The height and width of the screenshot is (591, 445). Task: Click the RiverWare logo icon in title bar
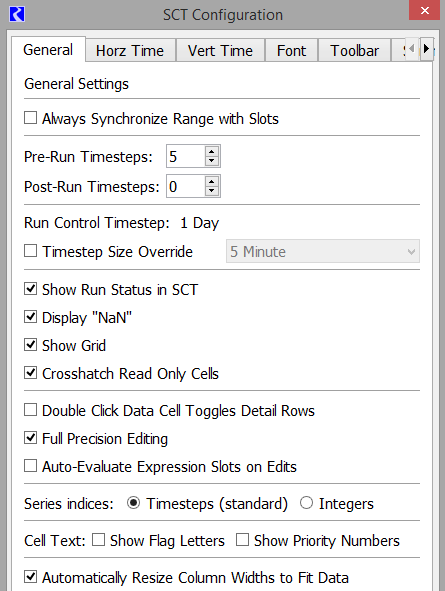(x=17, y=14)
